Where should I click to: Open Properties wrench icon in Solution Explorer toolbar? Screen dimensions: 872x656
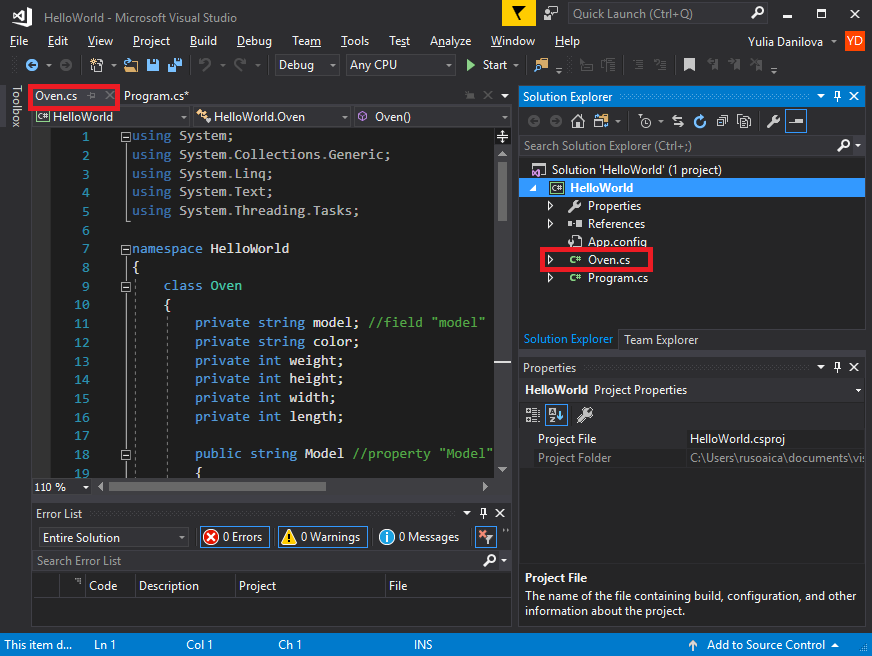pos(773,121)
